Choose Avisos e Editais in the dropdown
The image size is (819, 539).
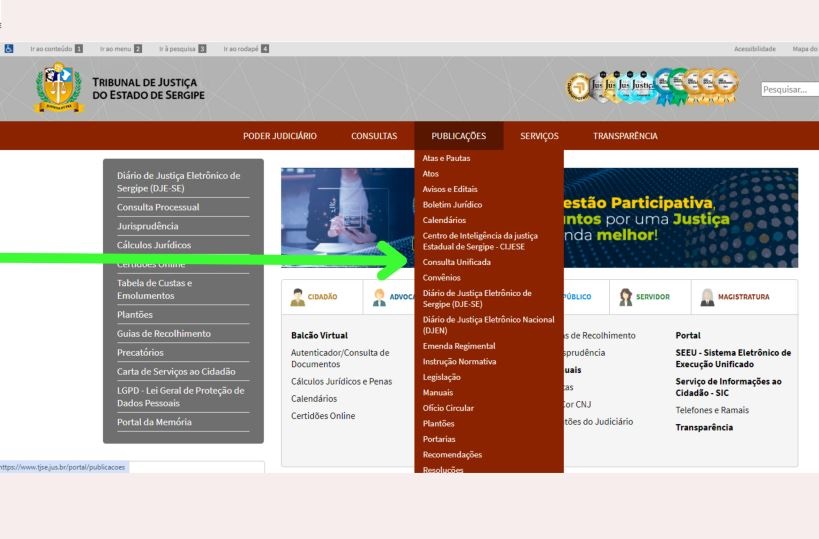pyautogui.click(x=450, y=189)
